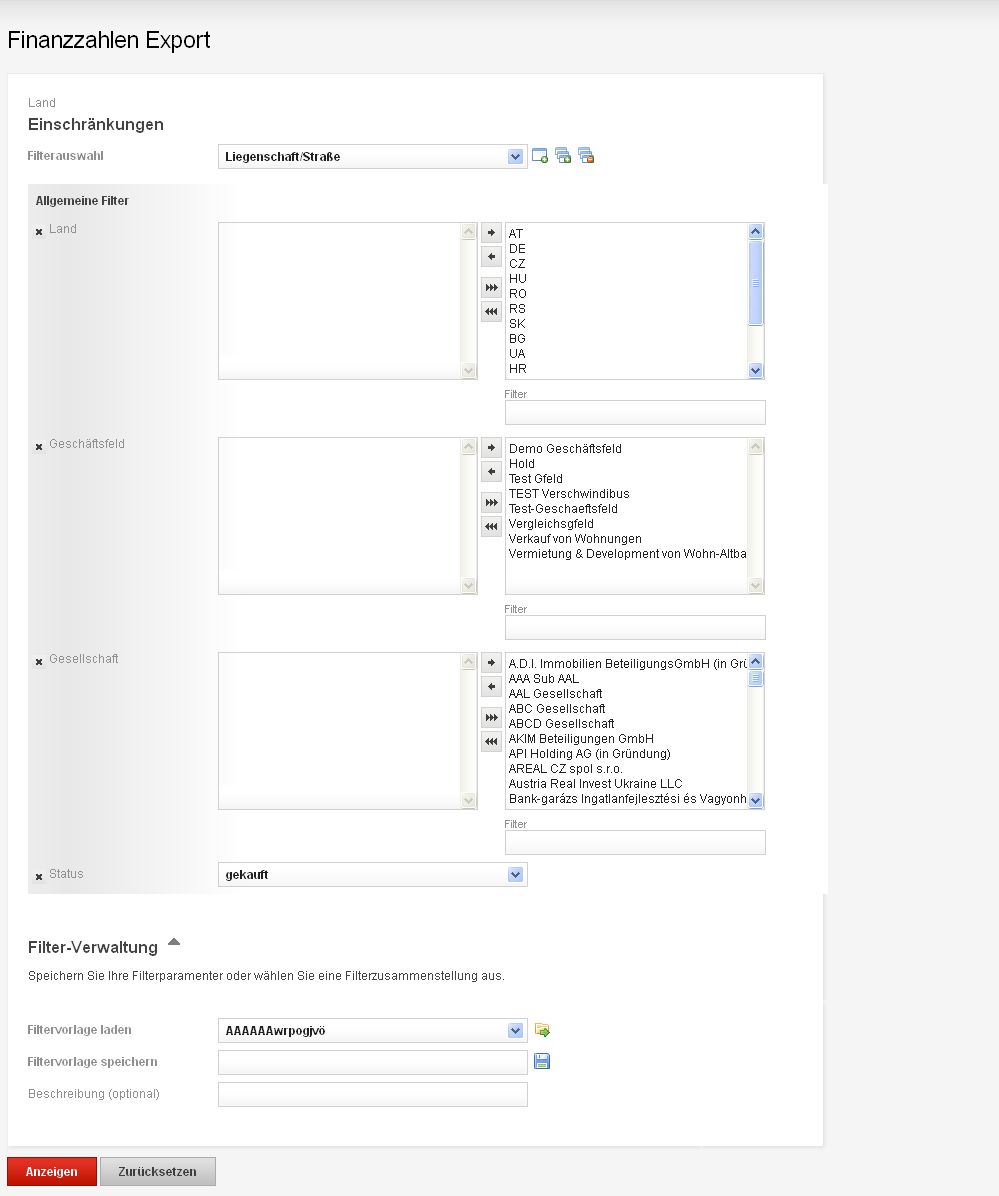
Task: Remove the Status filter with its x icon
Action: click(39, 876)
